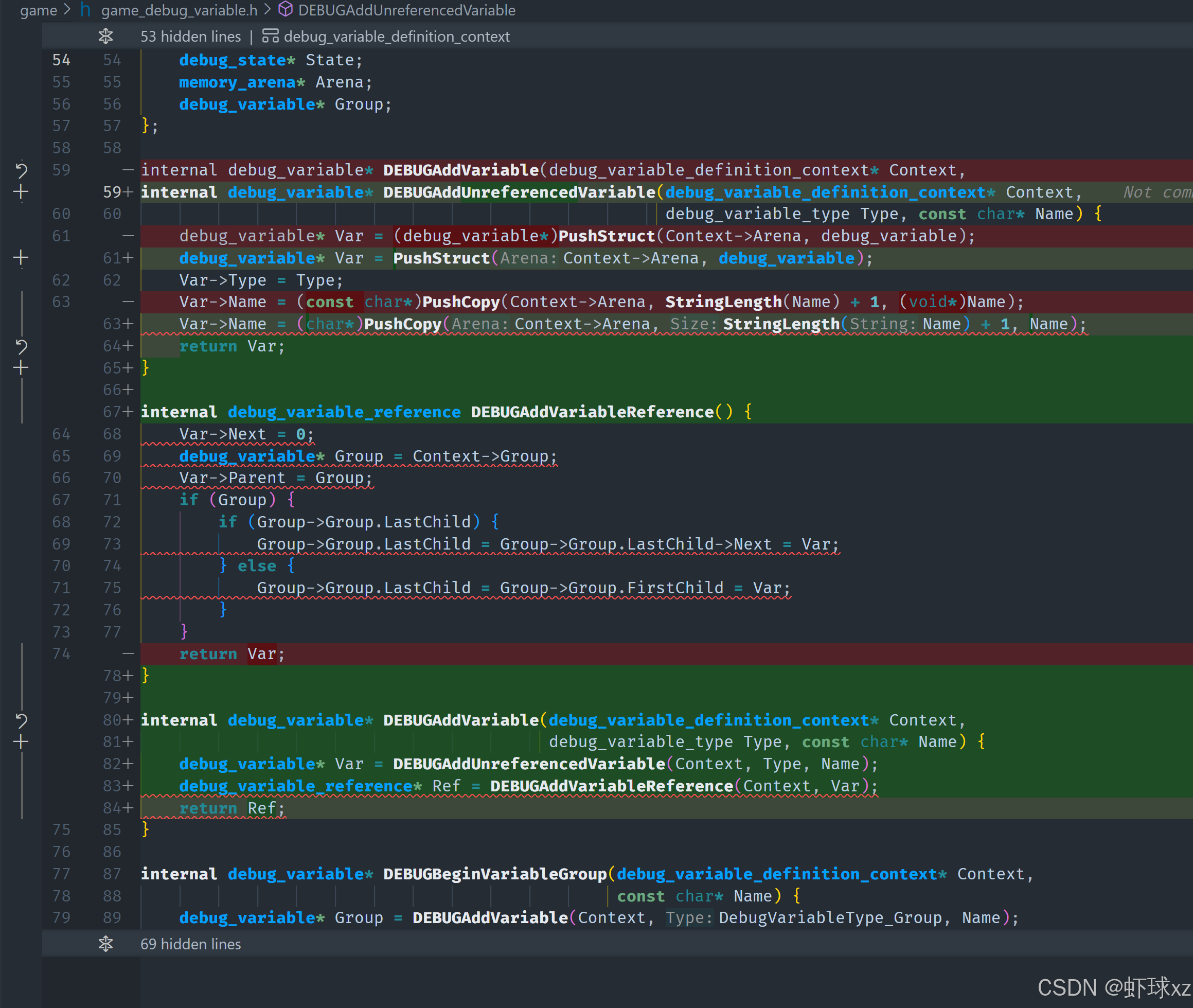Jump to debug_variable_definition_context outline link

[x=397, y=37]
